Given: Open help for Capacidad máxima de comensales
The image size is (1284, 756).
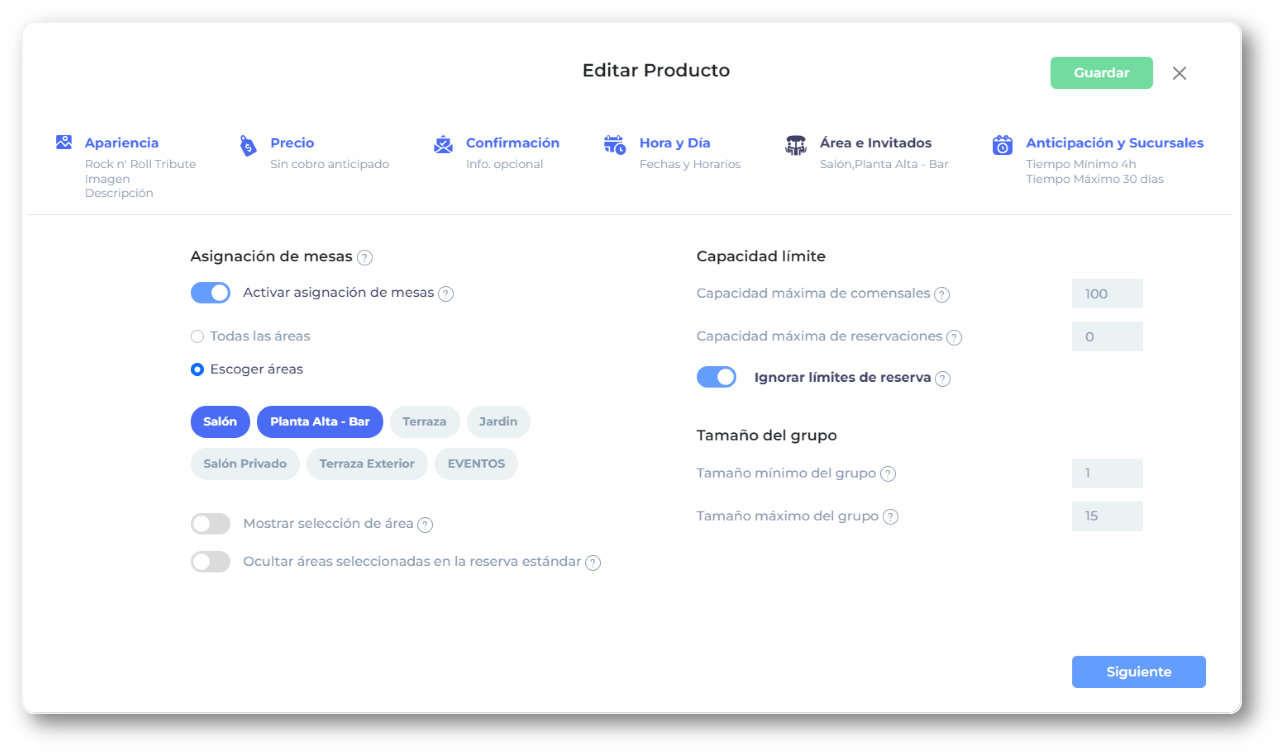Looking at the screenshot, I should [942, 295].
